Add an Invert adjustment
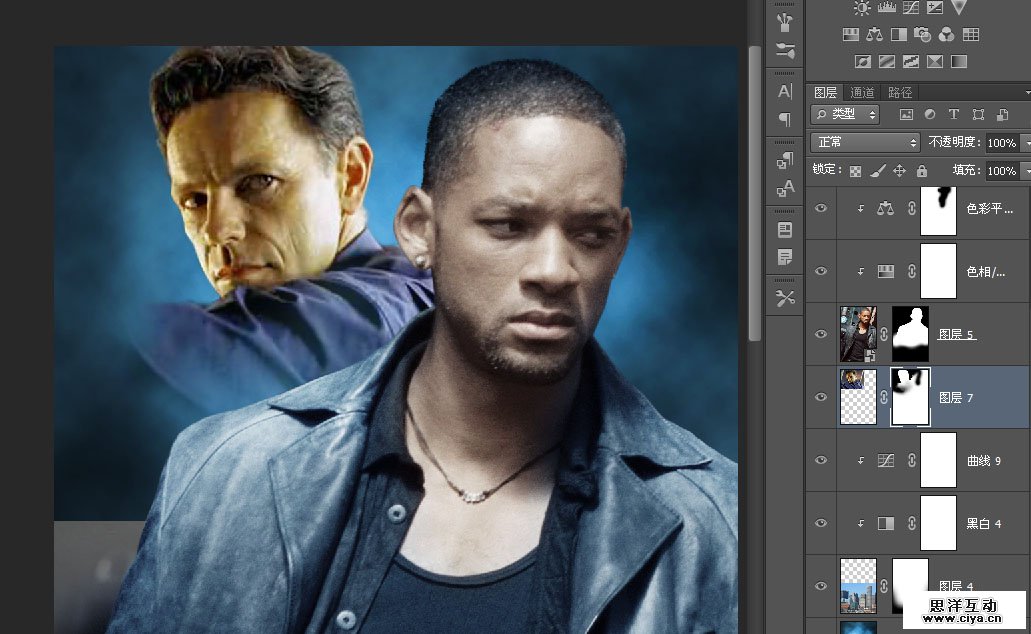1031x634 pixels. coord(863,62)
